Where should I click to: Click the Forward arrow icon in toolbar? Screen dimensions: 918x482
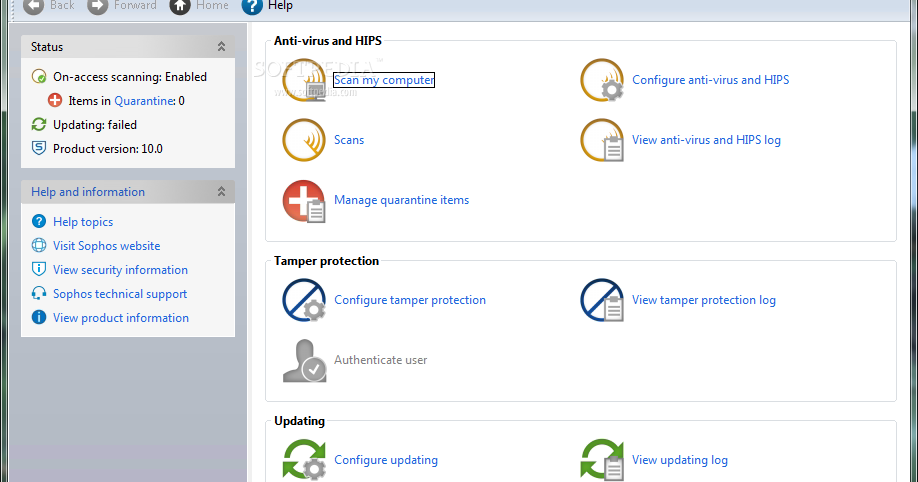(97, 6)
